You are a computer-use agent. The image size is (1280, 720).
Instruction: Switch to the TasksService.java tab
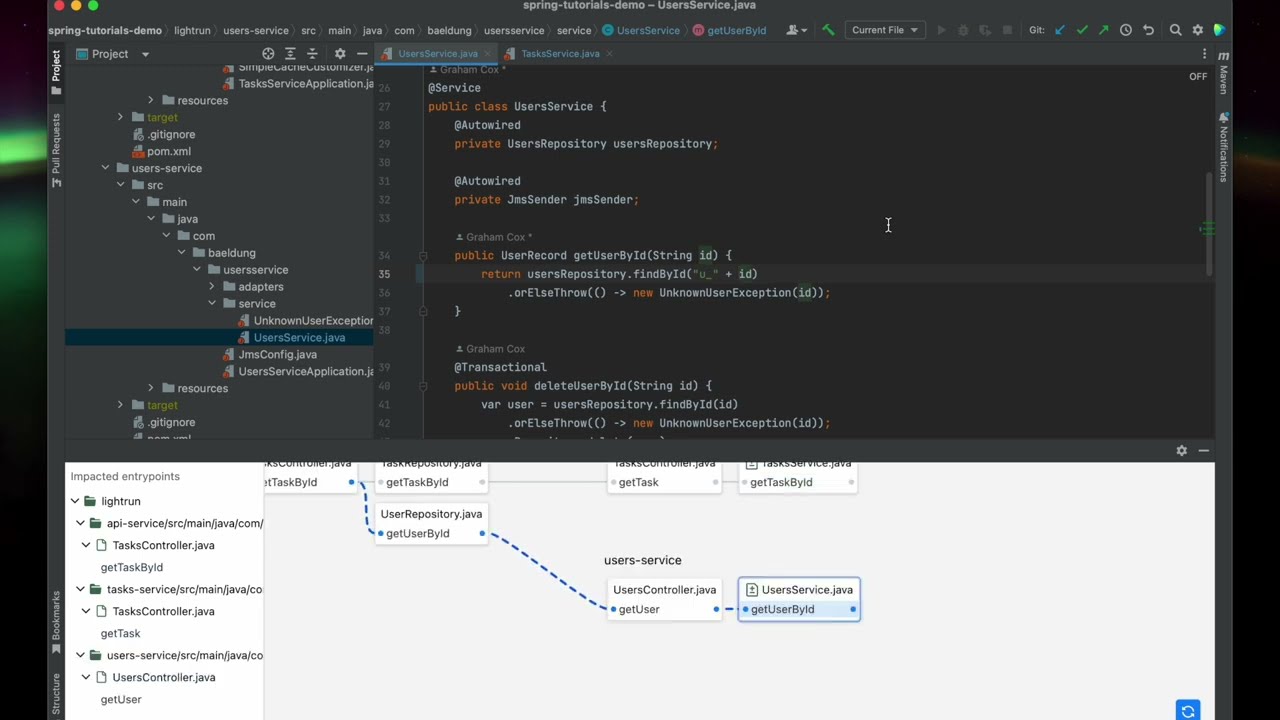560,53
